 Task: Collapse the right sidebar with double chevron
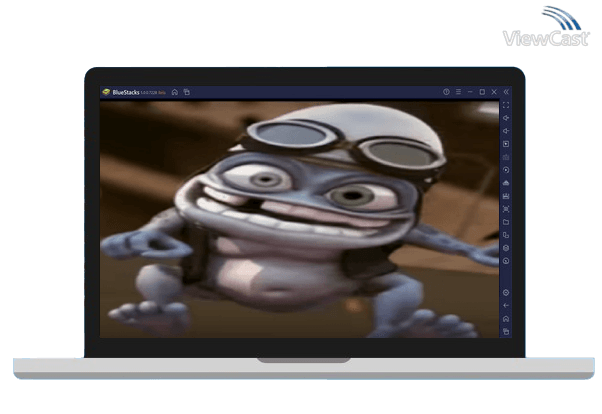click(x=506, y=92)
